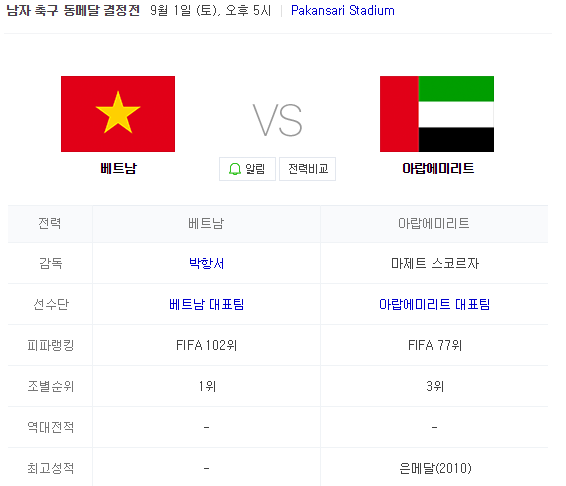Click the 베트남 team name under flag

(x=118, y=168)
